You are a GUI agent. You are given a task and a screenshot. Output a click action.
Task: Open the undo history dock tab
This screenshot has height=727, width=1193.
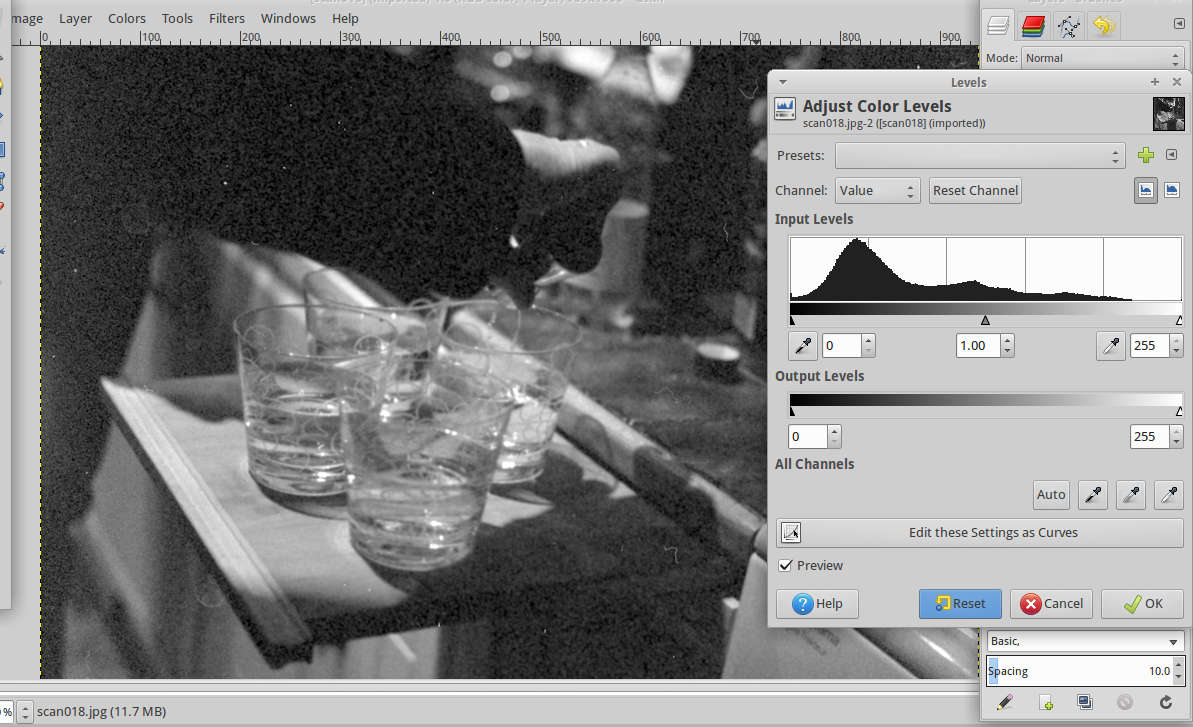1103,26
